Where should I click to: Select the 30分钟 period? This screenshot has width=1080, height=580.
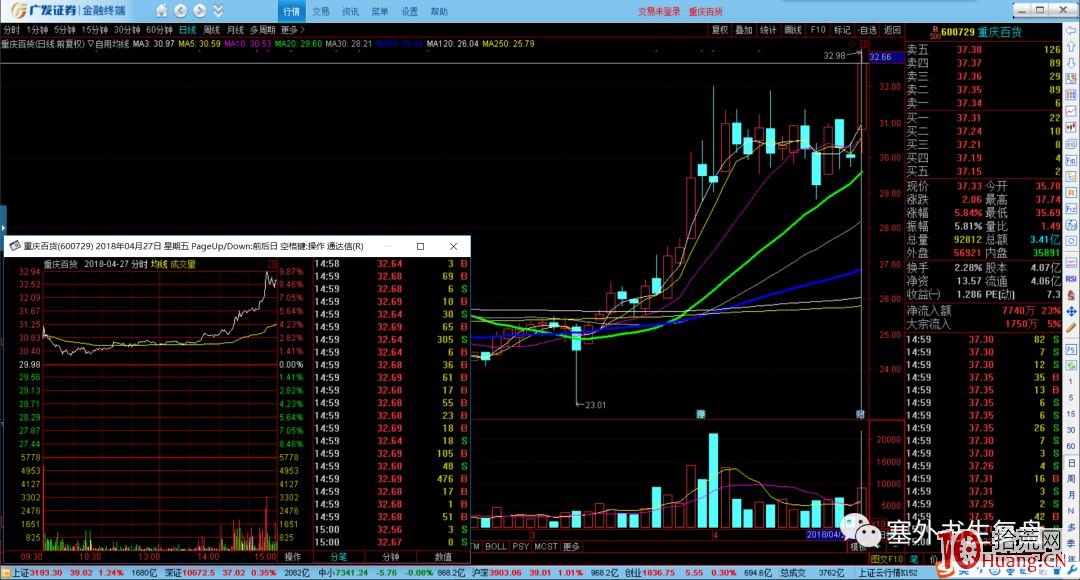127,30
